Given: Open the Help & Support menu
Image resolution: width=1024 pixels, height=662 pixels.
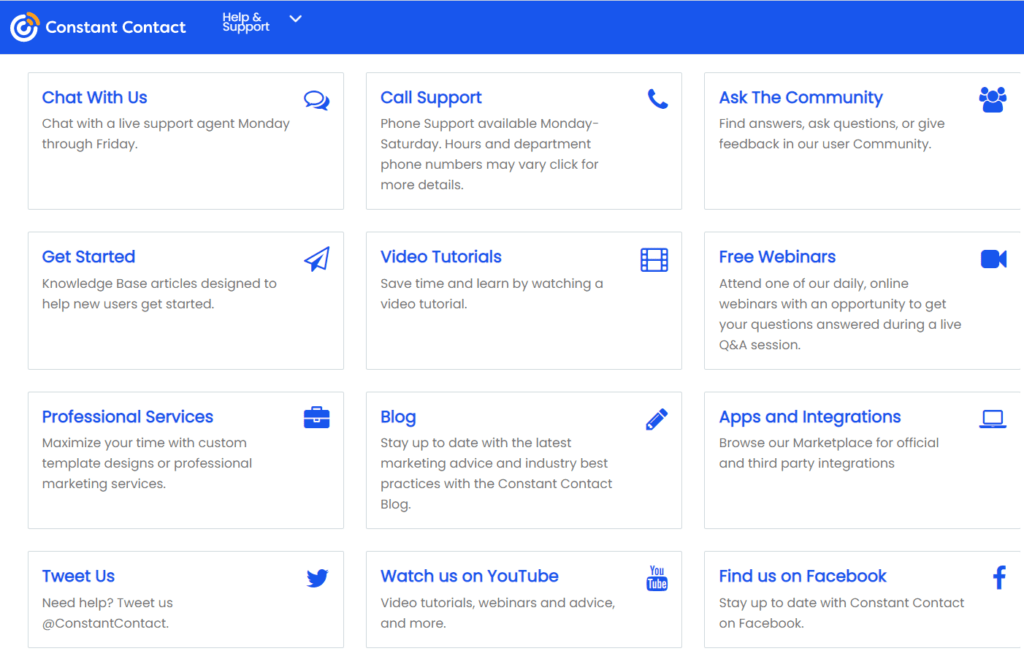Looking at the screenshot, I should [x=246, y=22].
